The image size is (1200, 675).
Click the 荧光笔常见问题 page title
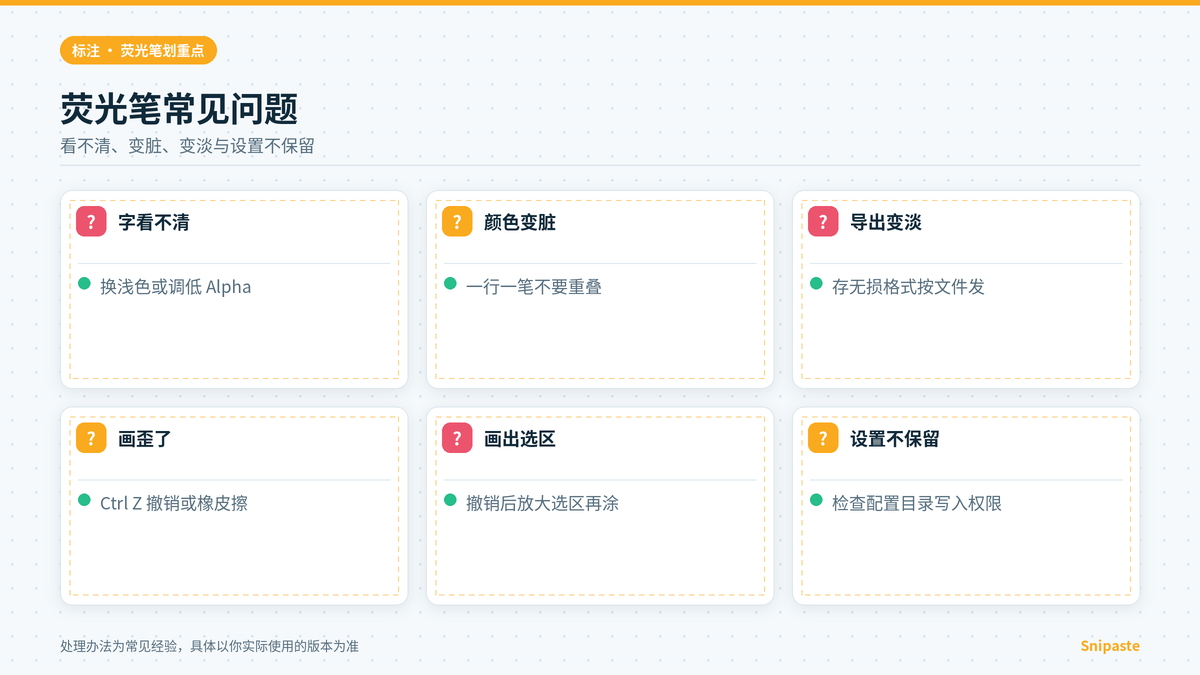179,109
